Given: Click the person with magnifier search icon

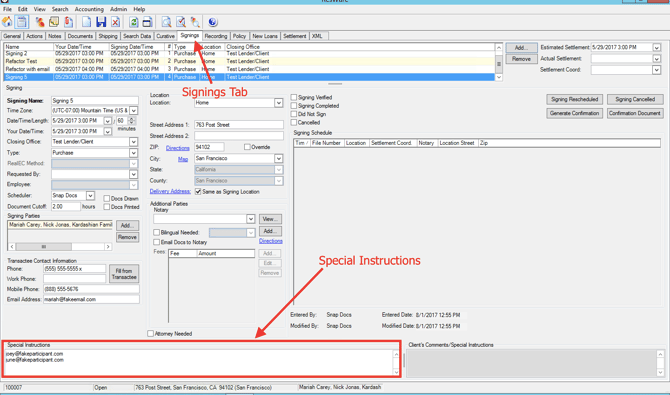Looking at the screenshot, I should [195, 22].
